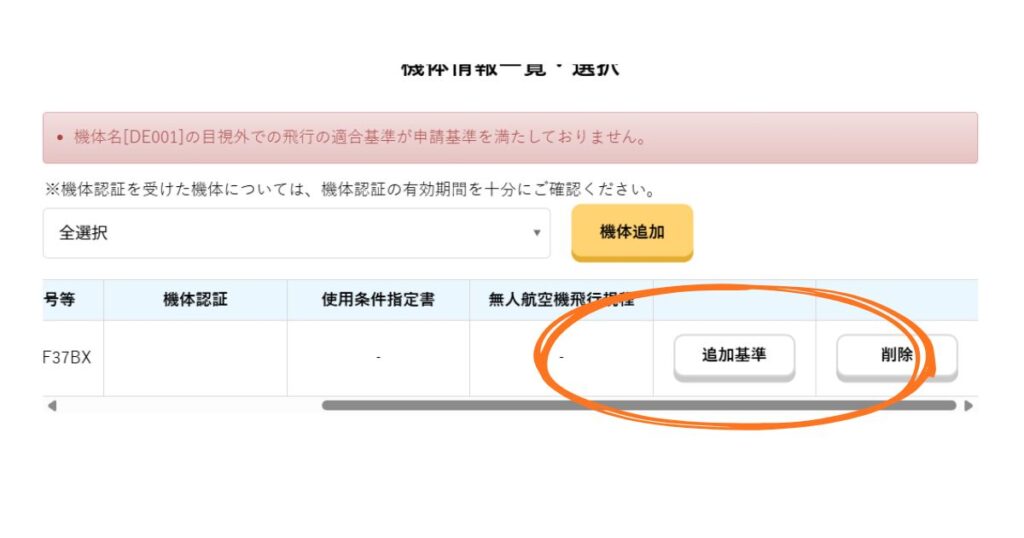1024x538 pixels.
Task: Click the empty cell under 機体認証
Action: pyautogui.click(x=195, y=356)
